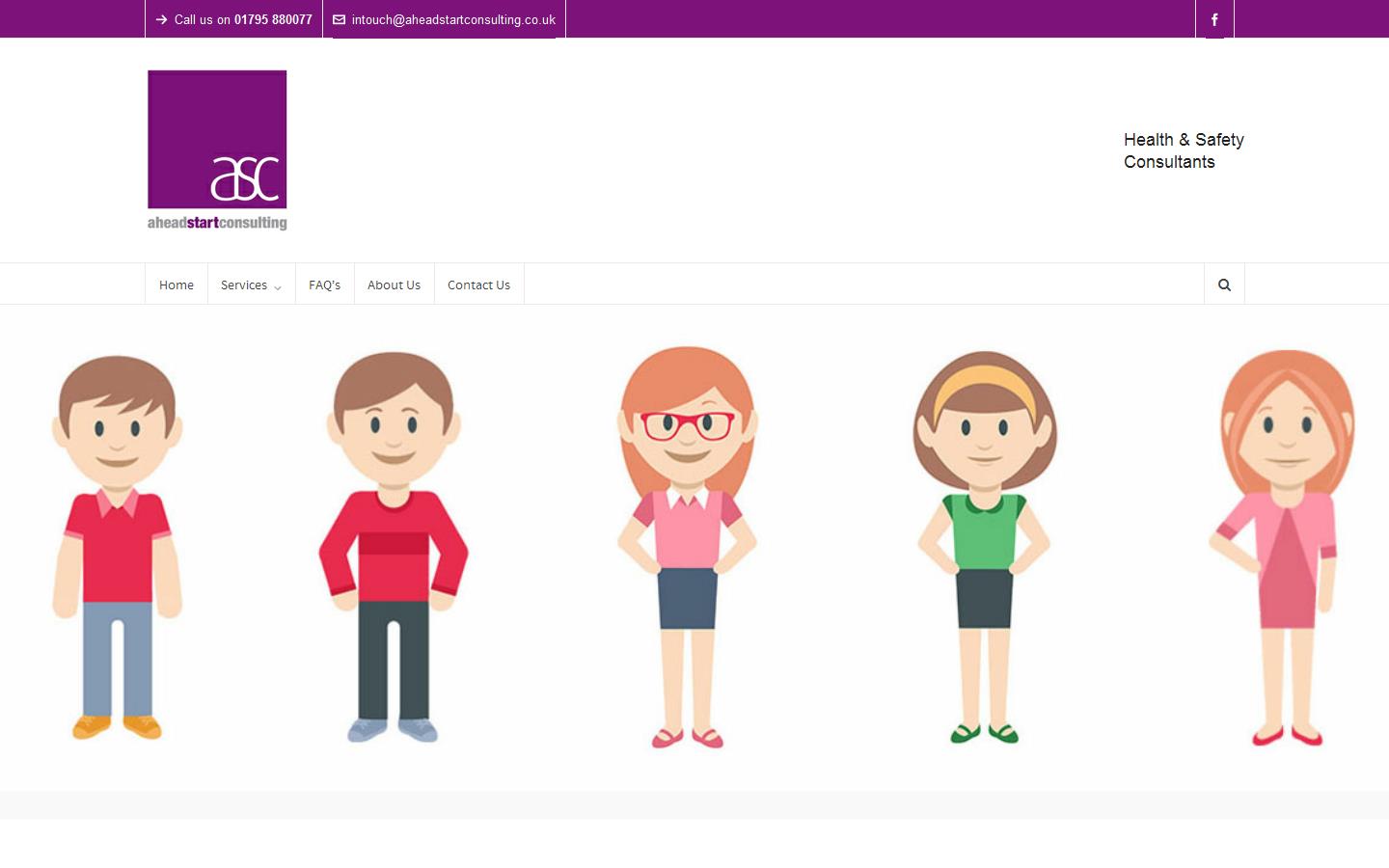
Task: Click the envelope icon beside the email
Action: [x=339, y=19]
